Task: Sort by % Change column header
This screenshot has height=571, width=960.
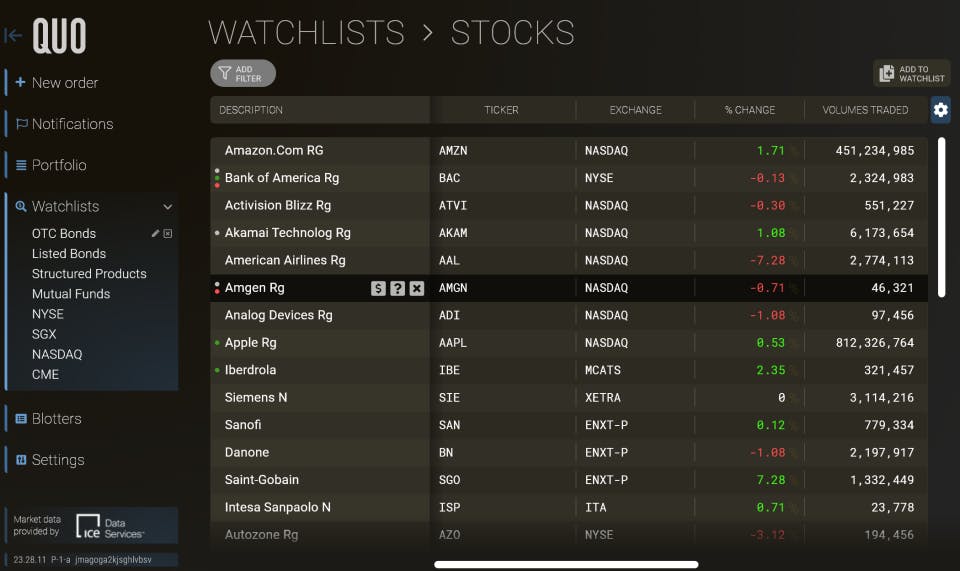Action: [x=749, y=110]
